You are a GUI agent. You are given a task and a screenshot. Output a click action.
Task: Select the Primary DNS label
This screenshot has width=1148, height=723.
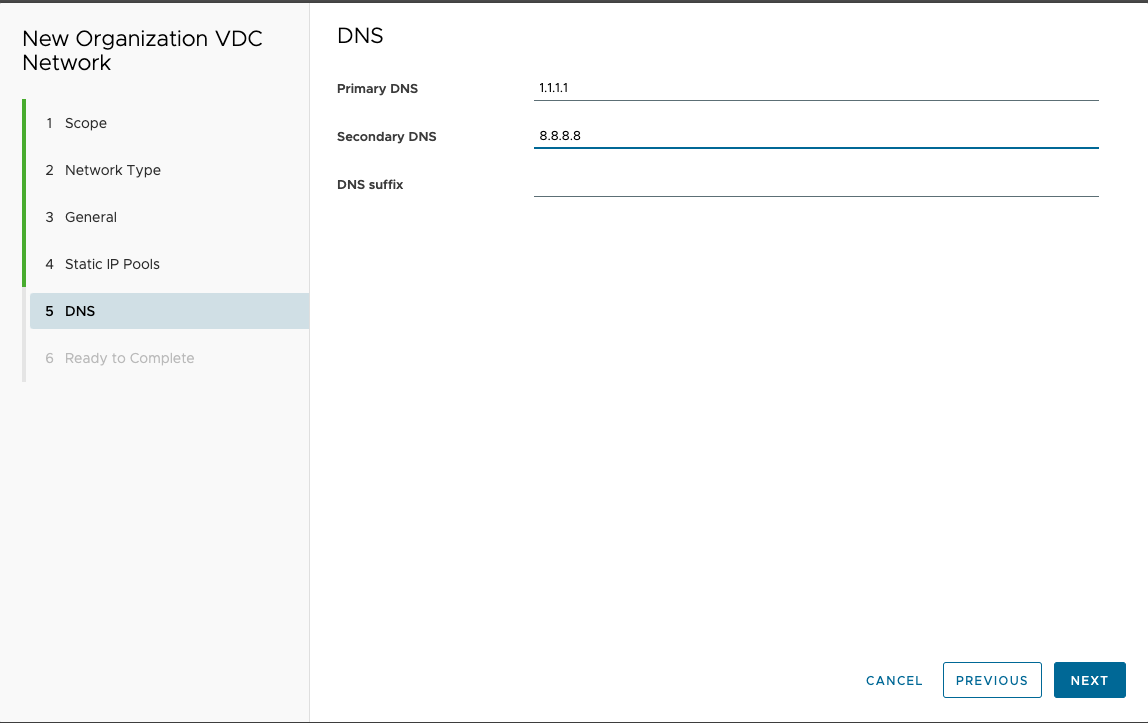pyautogui.click(x=377, y=89)
